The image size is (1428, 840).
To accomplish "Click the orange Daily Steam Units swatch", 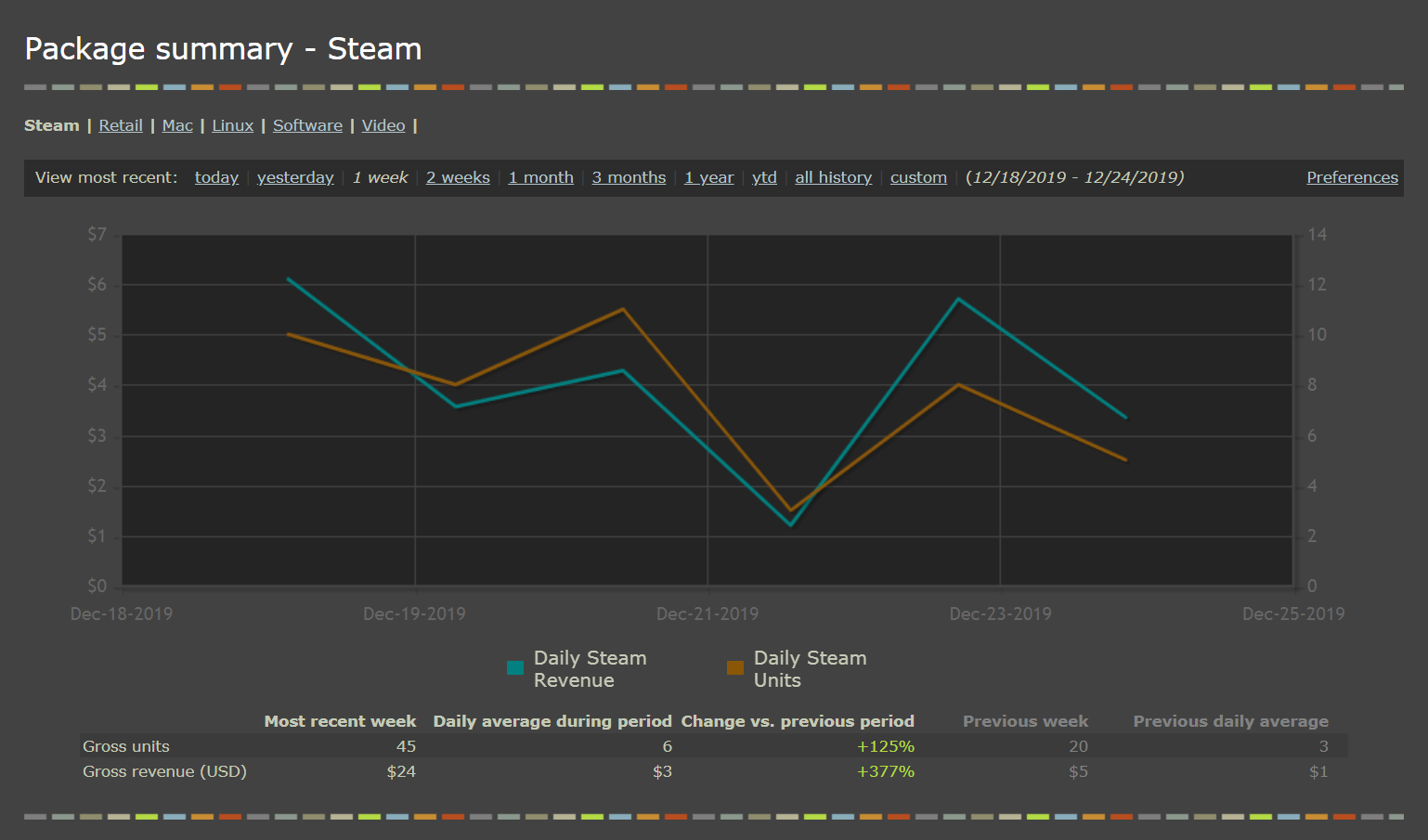I will point(735,668).
